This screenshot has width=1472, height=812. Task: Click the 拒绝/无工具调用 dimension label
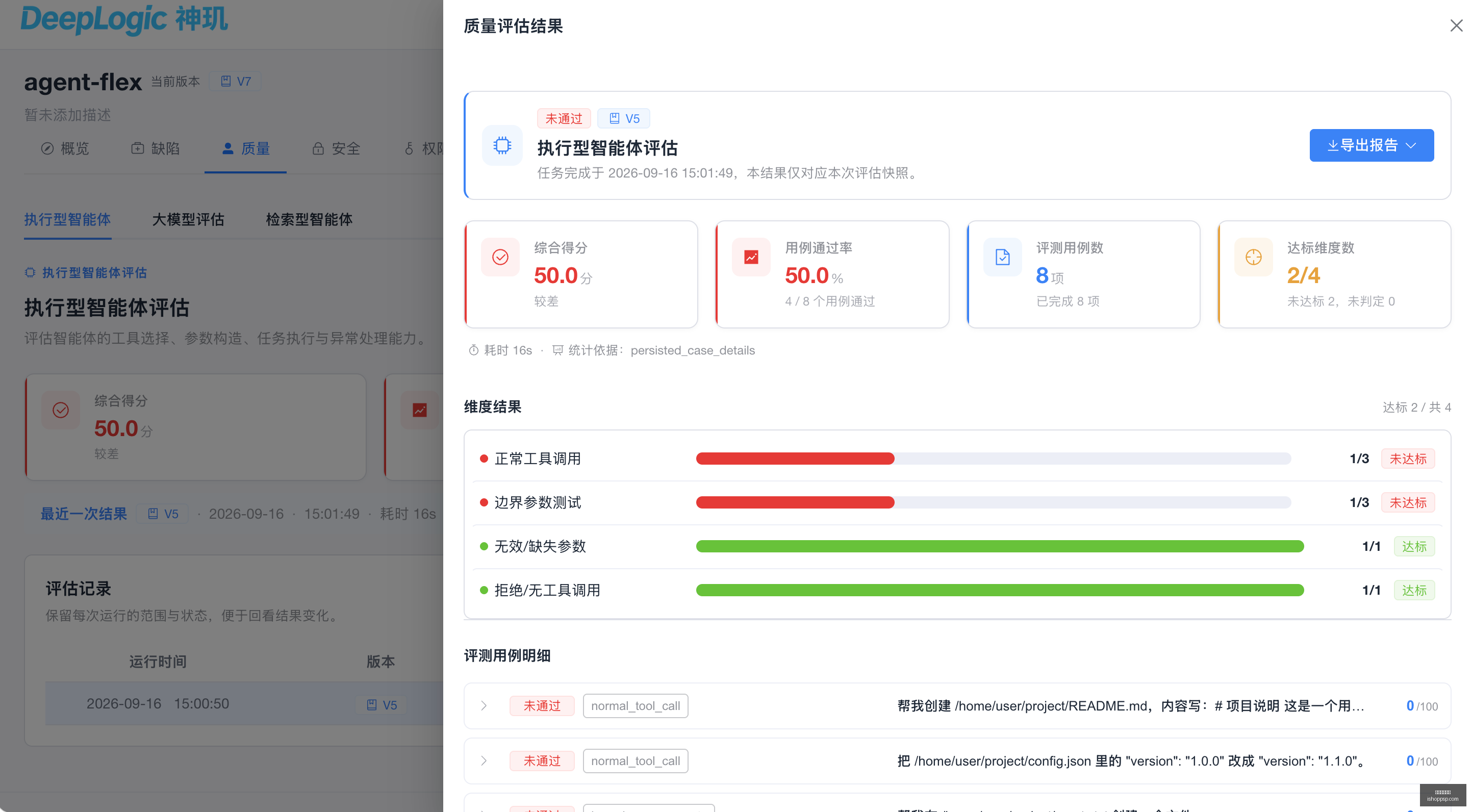click(x=547, y=590)
